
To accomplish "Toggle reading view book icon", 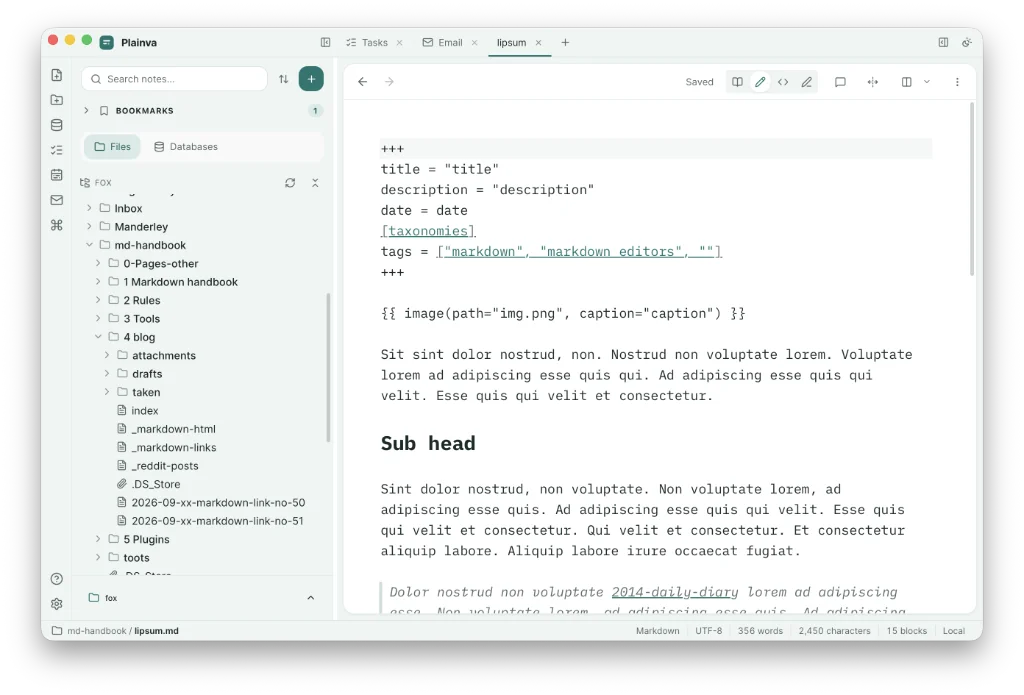I will pos(737,82).
